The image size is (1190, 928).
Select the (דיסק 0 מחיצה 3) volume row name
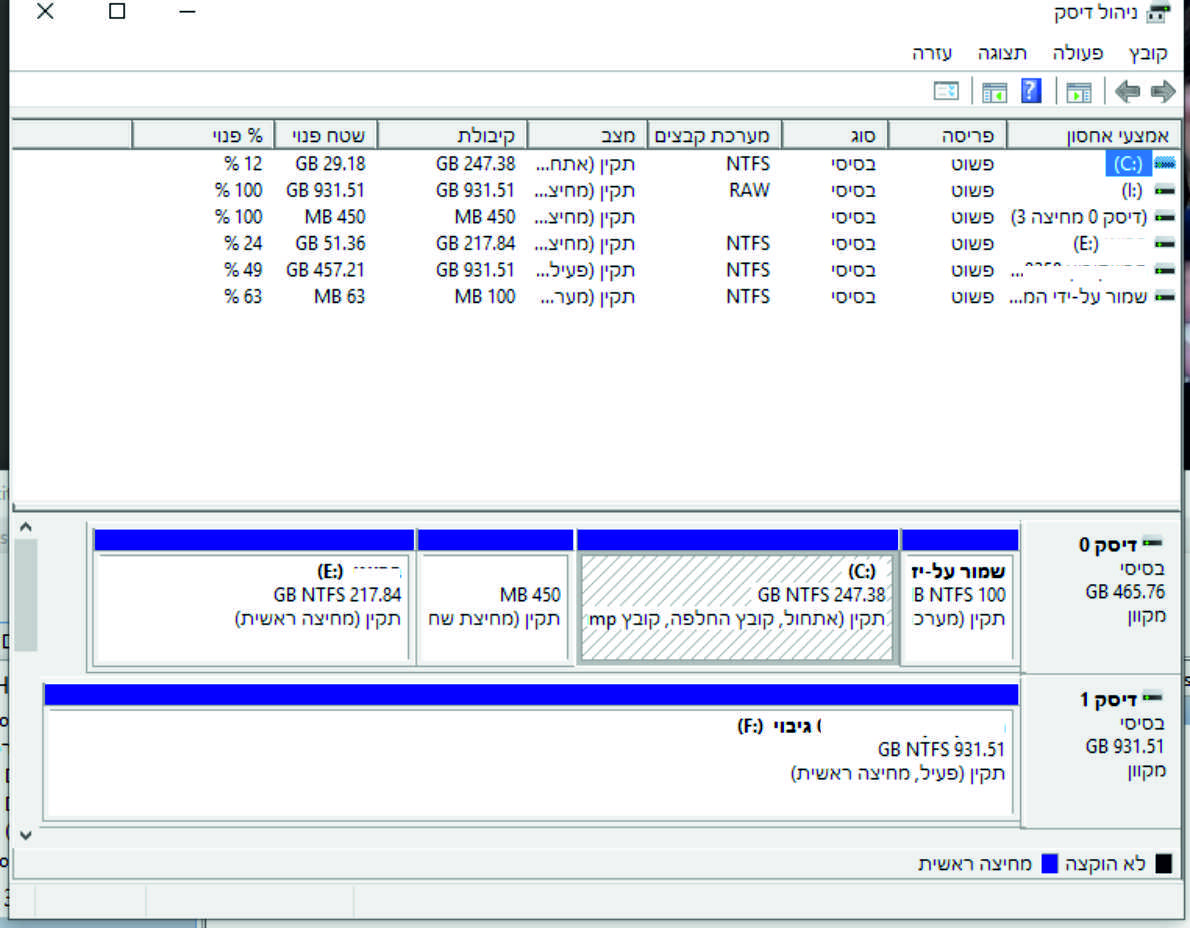pos(1078,217)
